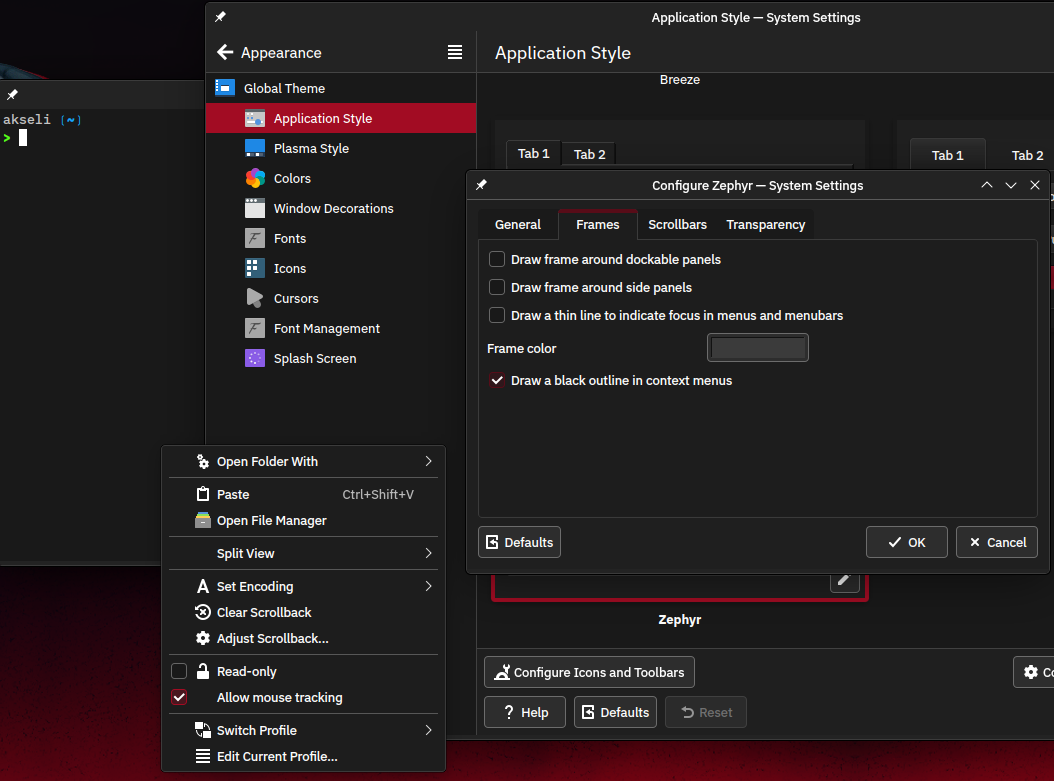
Task: Enable thin focus line in menus checkbox
Action: (497, 315)
